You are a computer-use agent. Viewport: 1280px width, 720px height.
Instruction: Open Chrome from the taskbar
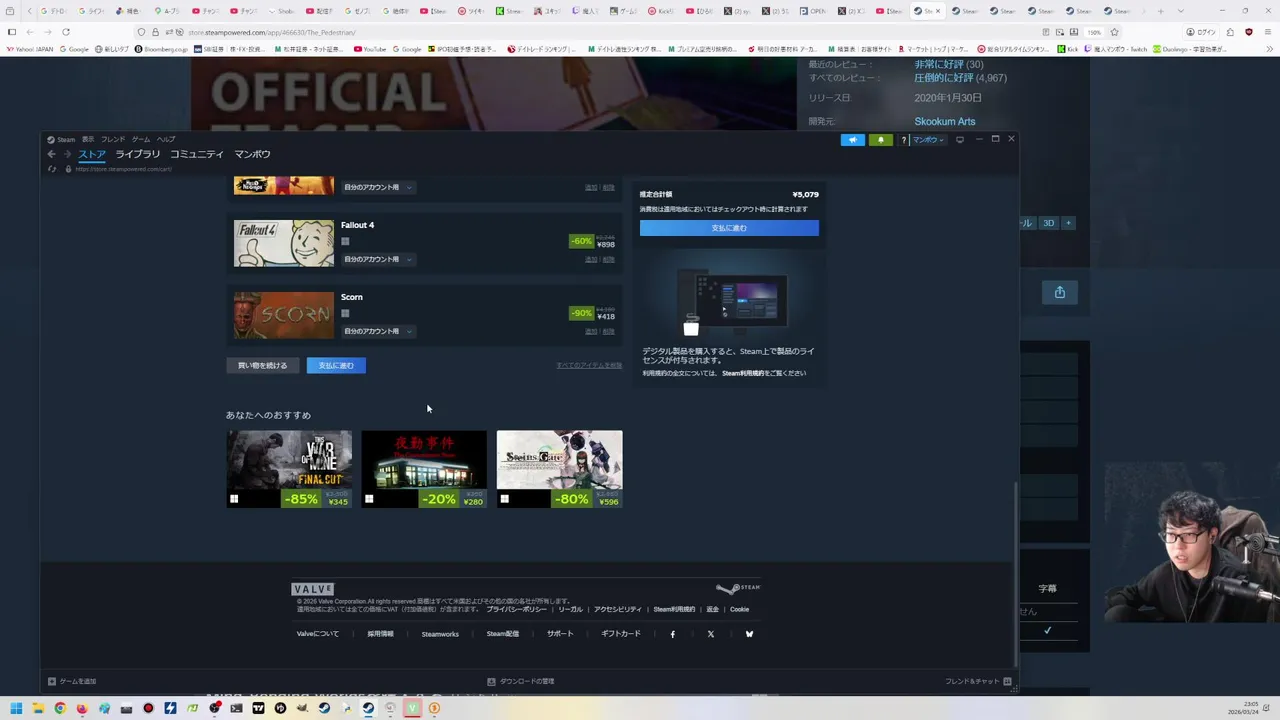click(60, 708)
